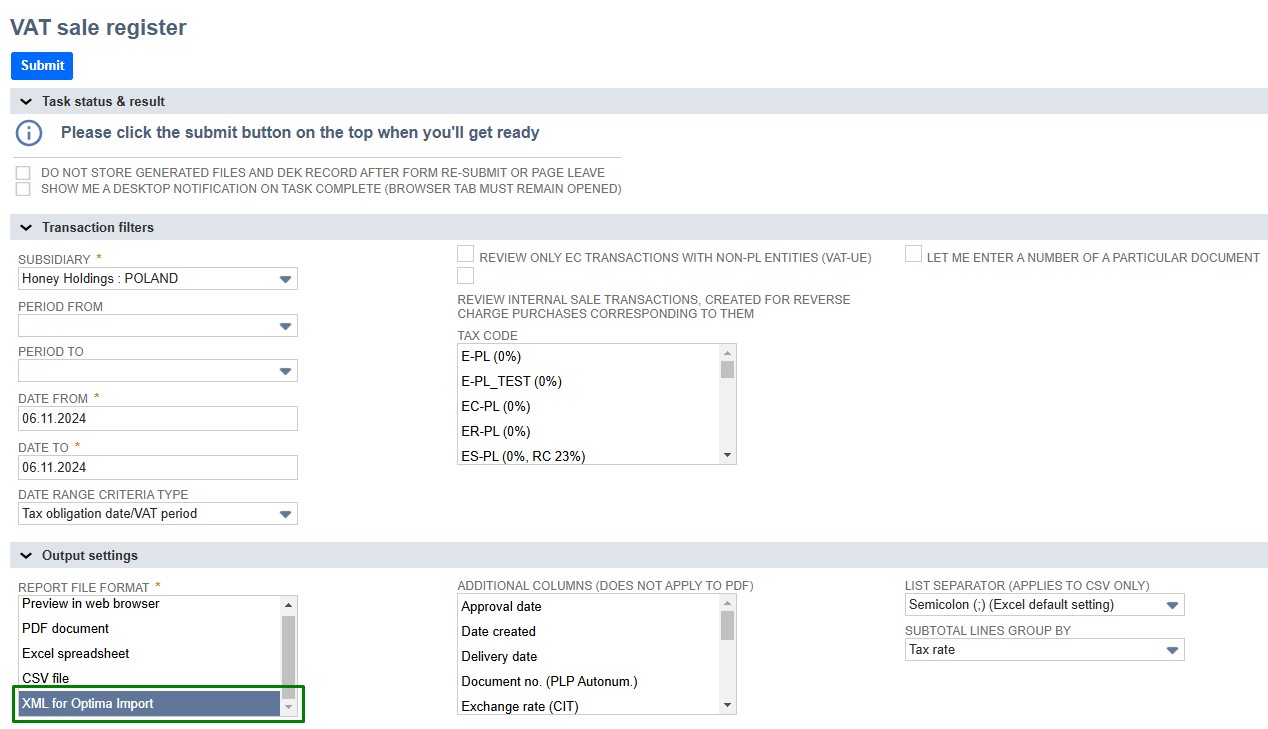Collapse the Transaction filters section

(x=26, y=228)
